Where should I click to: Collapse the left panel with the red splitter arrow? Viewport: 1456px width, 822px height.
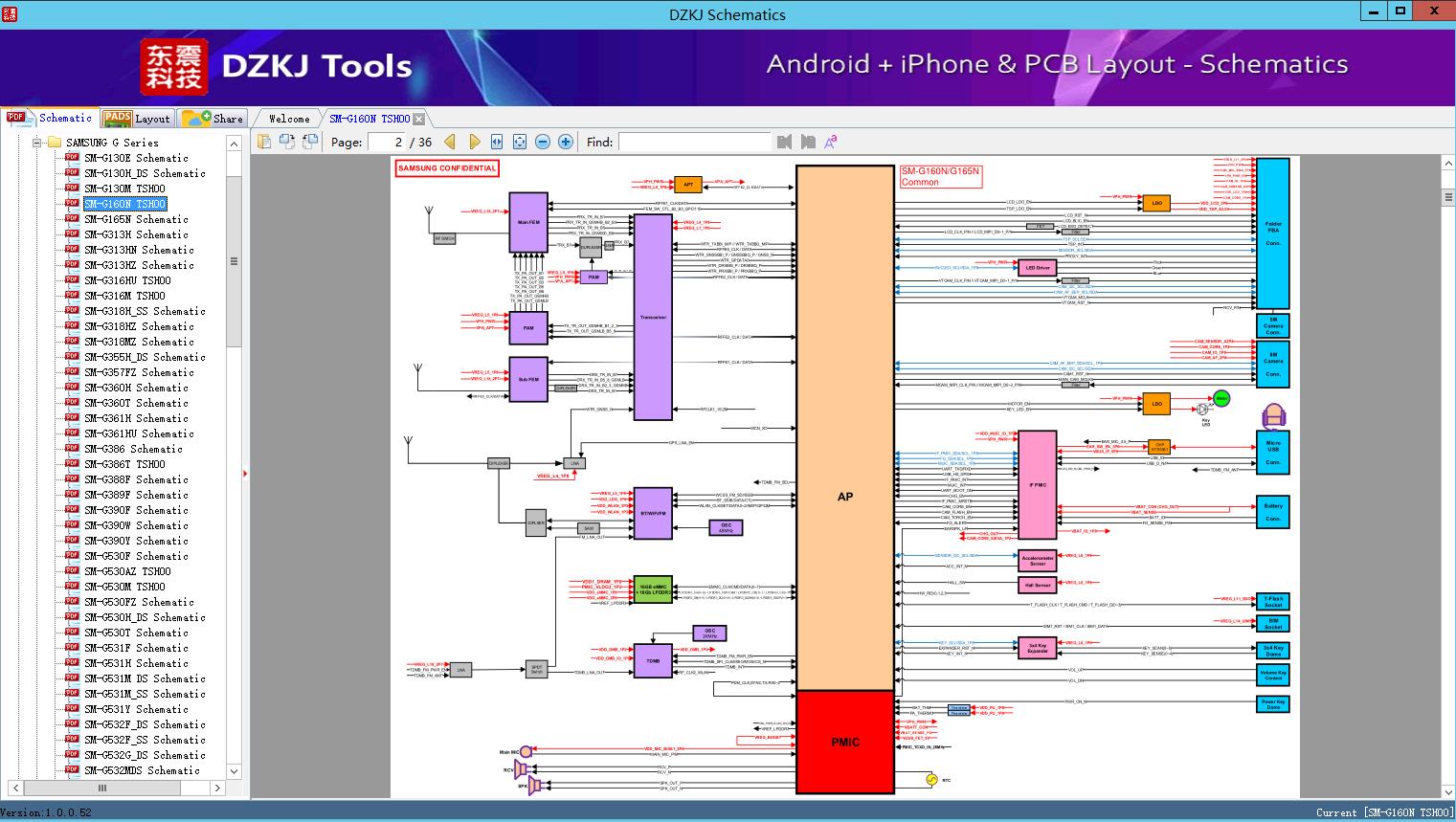pos(246,473)
